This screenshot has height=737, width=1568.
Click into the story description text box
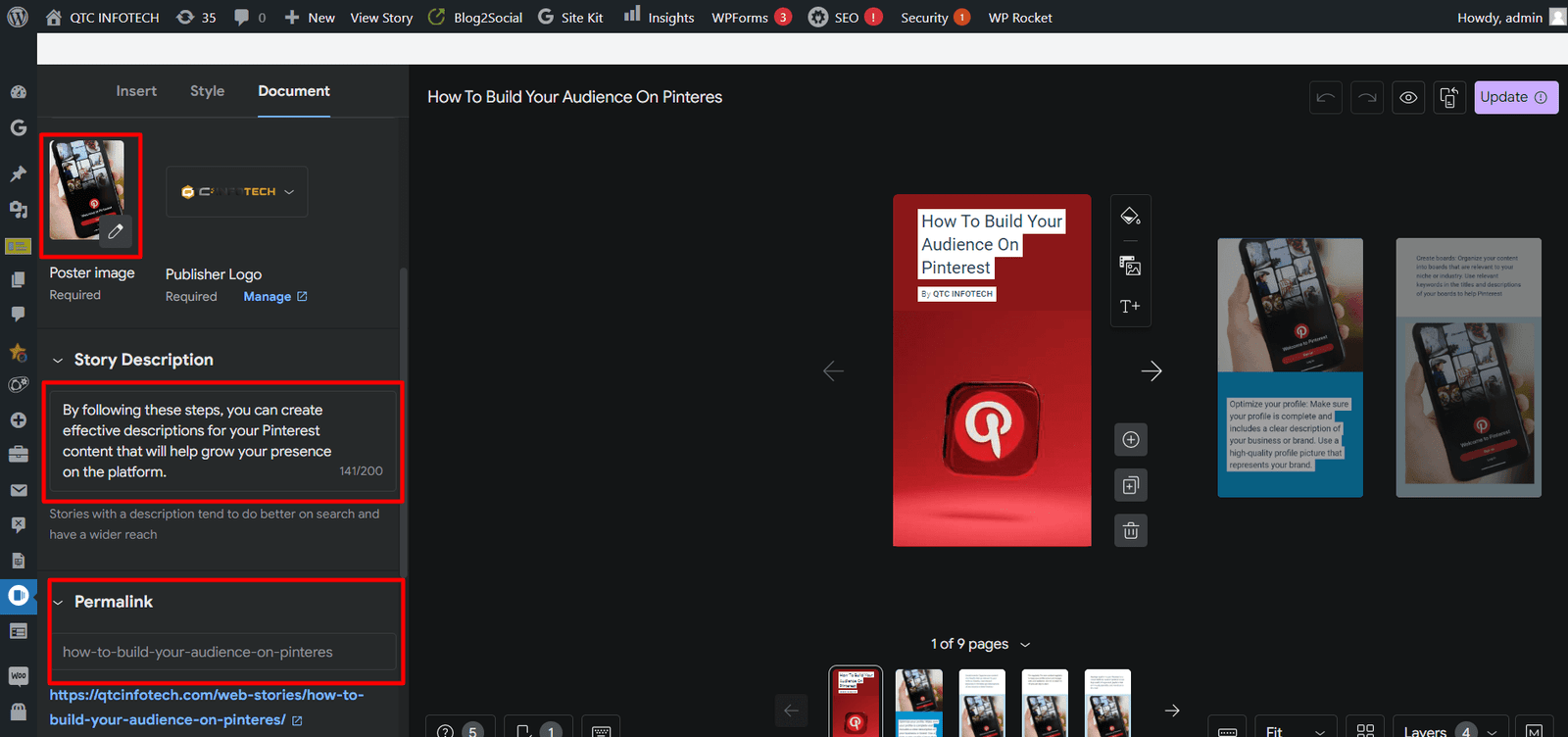pos(223,440)
